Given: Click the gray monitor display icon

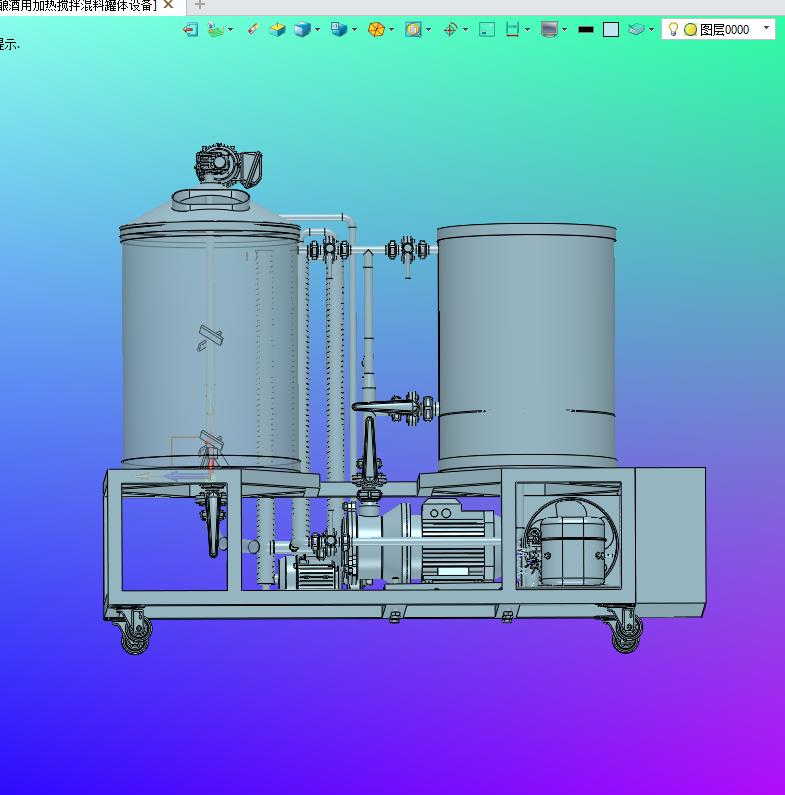Looking at the screenshot, I should point(548,30).
